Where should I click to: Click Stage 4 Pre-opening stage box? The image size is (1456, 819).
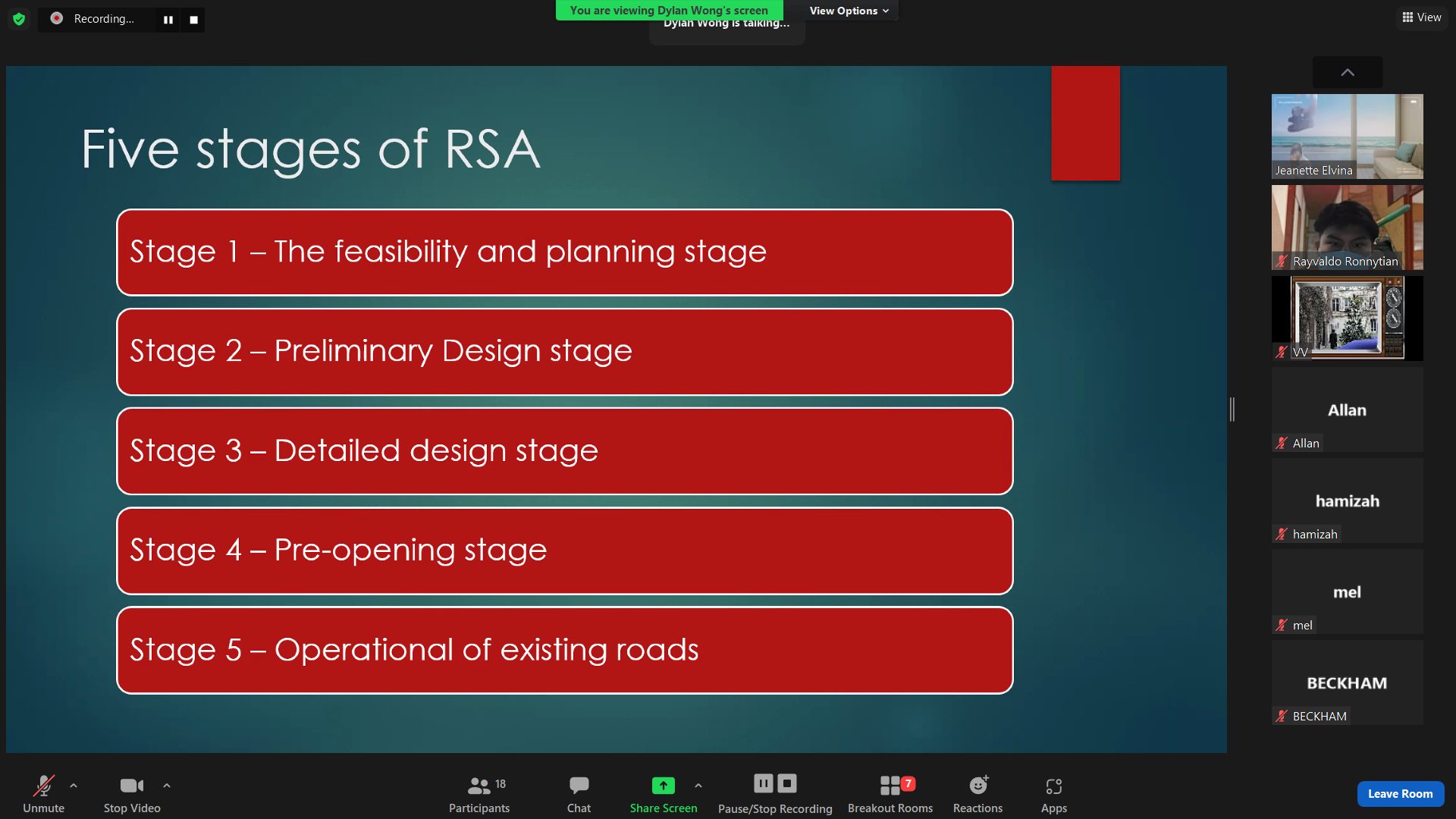565,551
